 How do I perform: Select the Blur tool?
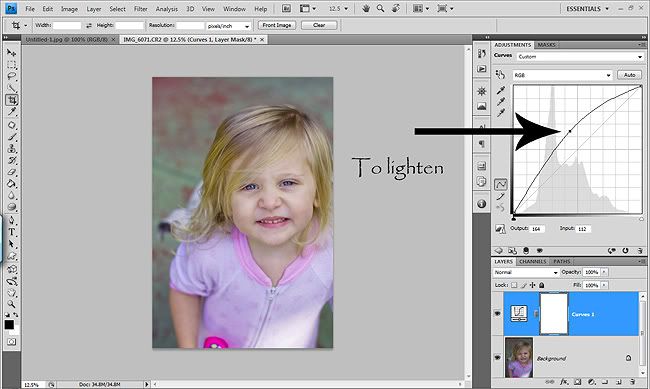click(x=11, y=195)
